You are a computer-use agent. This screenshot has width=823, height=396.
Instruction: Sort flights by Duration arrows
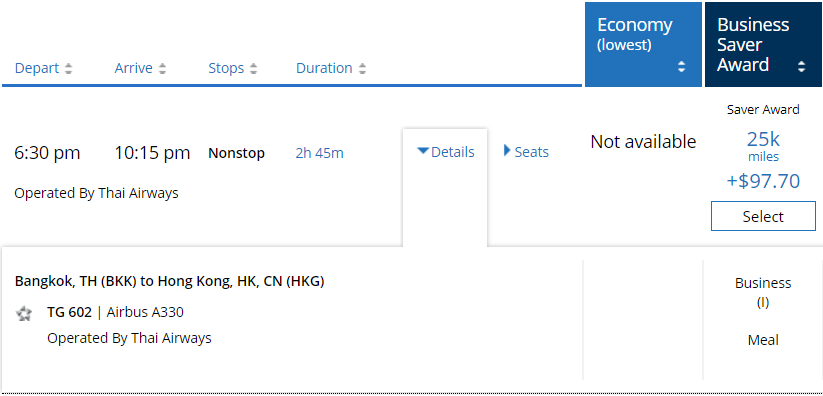[362, 69]
